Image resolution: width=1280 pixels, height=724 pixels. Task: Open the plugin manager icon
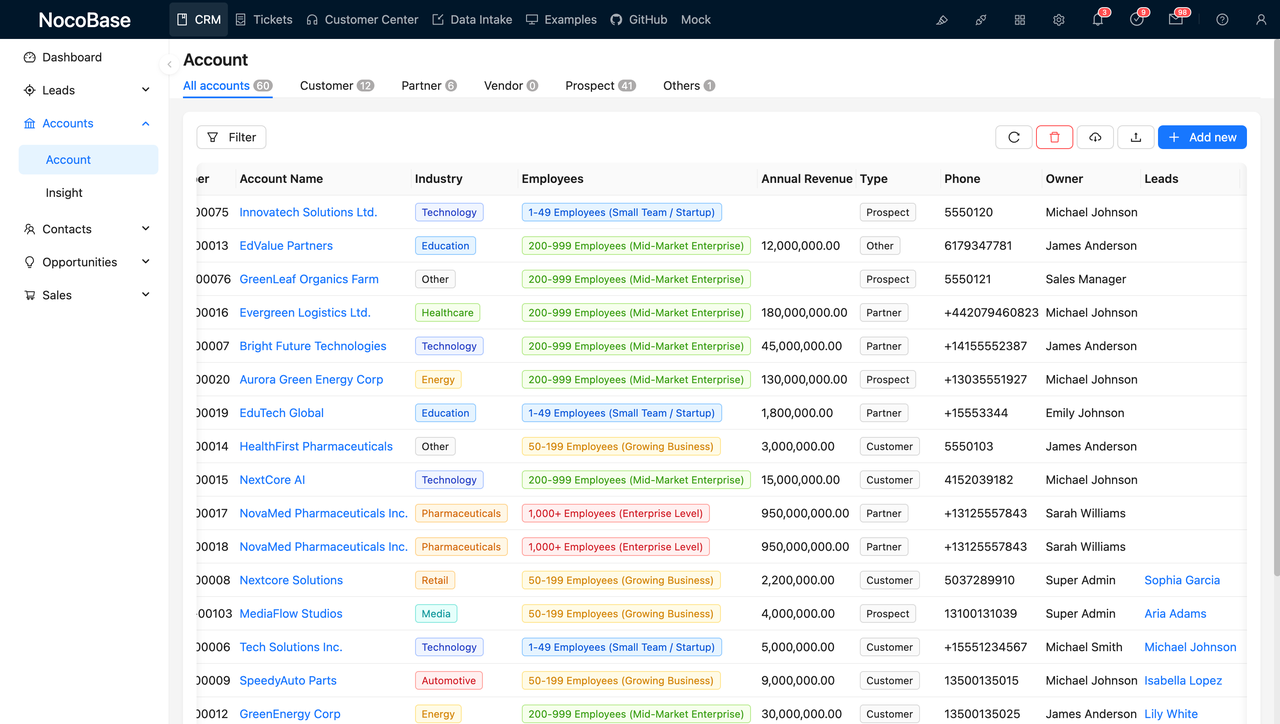[981, 19]
